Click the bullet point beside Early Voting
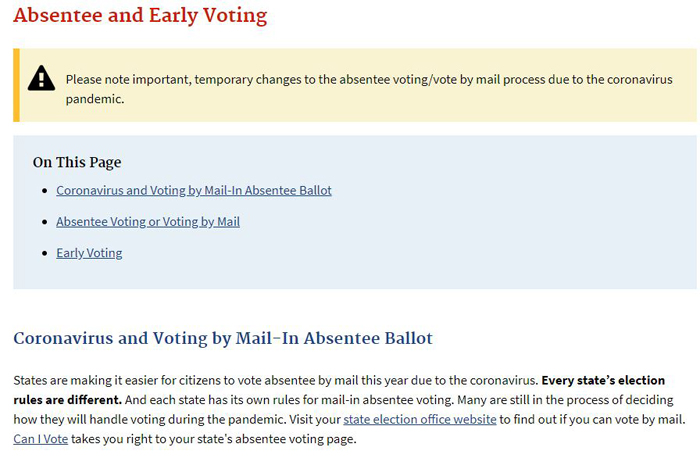Viewport: 700px width, 458px height. [x=45, y=253]
